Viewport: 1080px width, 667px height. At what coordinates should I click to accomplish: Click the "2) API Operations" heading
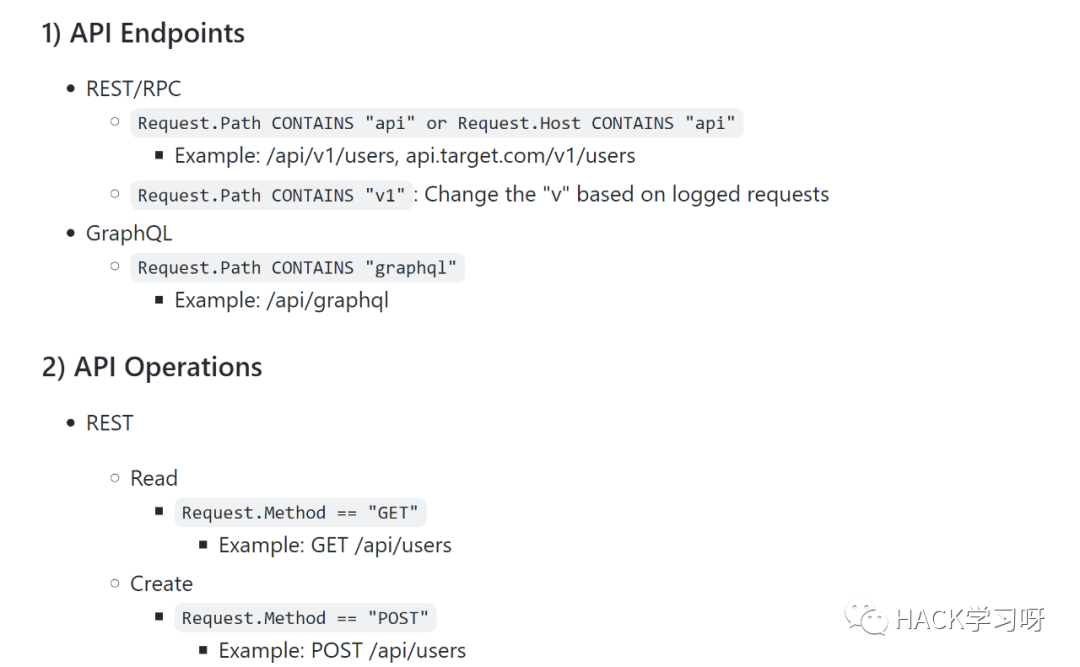[152, 367]
